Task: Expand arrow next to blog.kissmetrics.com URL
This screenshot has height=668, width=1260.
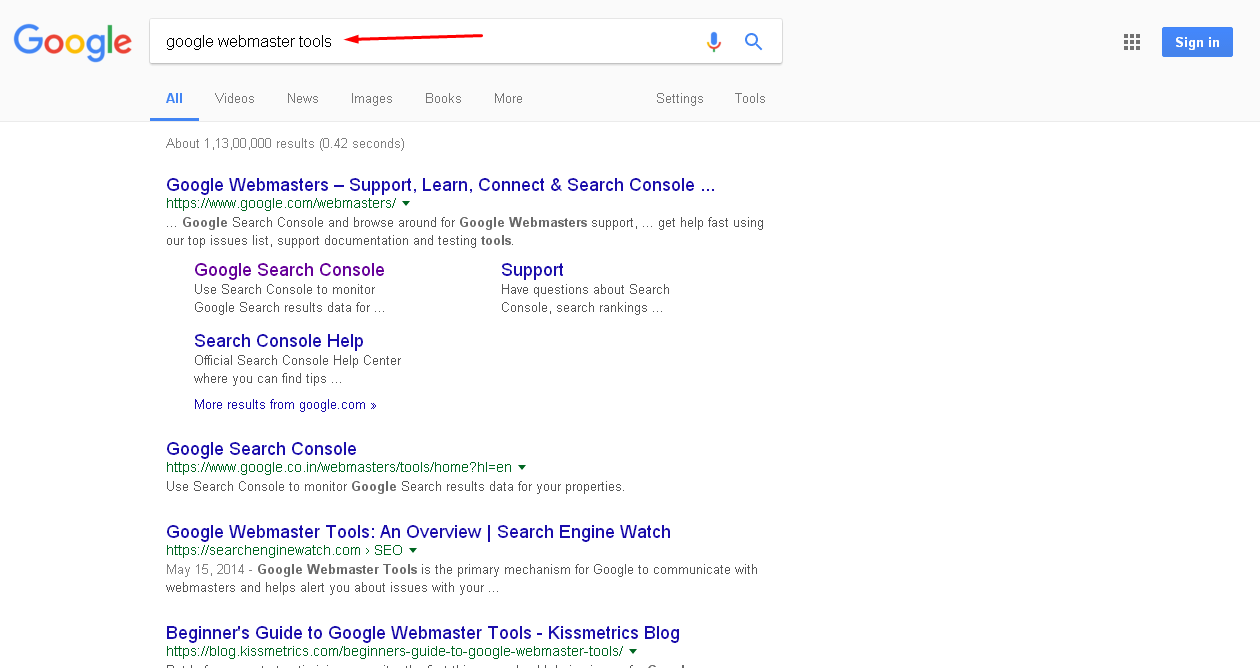Action: [x=633, y=652]
